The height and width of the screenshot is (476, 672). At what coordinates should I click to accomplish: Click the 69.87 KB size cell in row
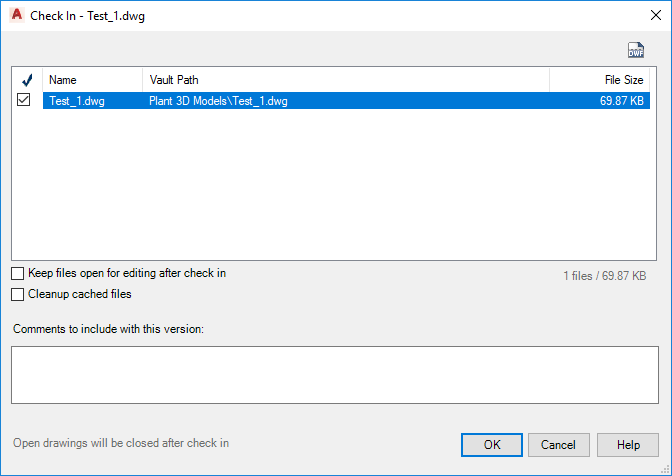622,101
